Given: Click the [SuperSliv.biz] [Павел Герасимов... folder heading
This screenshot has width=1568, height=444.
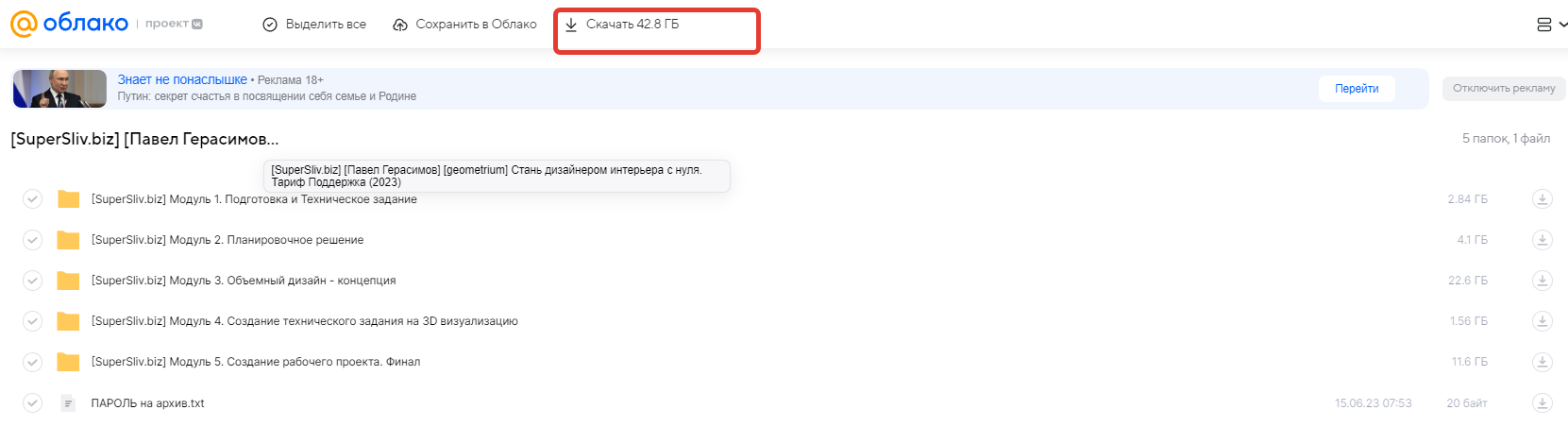Looking at the screenshot, I should 144,139.
